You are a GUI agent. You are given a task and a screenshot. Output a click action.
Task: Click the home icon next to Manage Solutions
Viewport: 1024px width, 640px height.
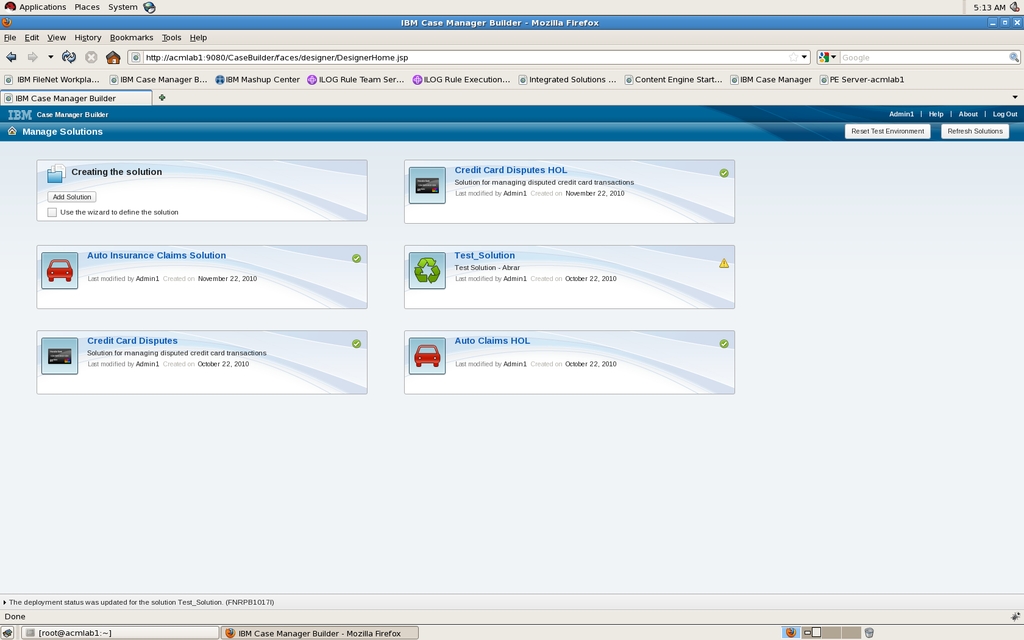point(12,131)
